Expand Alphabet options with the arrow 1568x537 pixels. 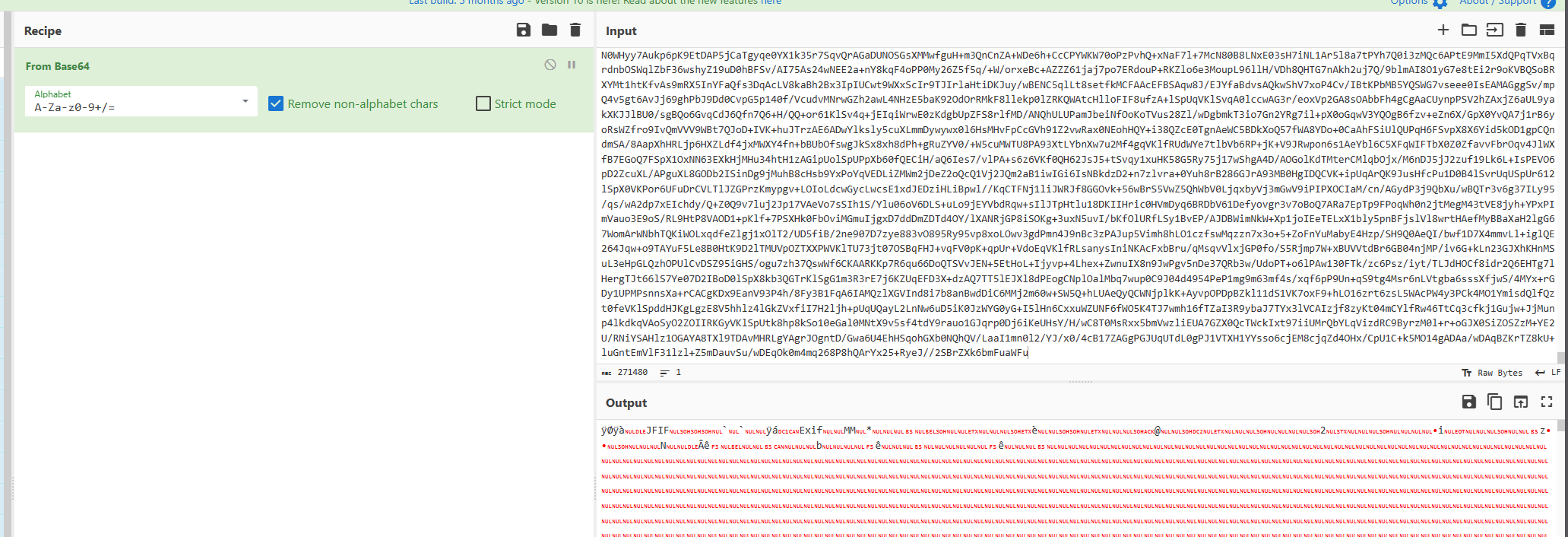[245, 101]
